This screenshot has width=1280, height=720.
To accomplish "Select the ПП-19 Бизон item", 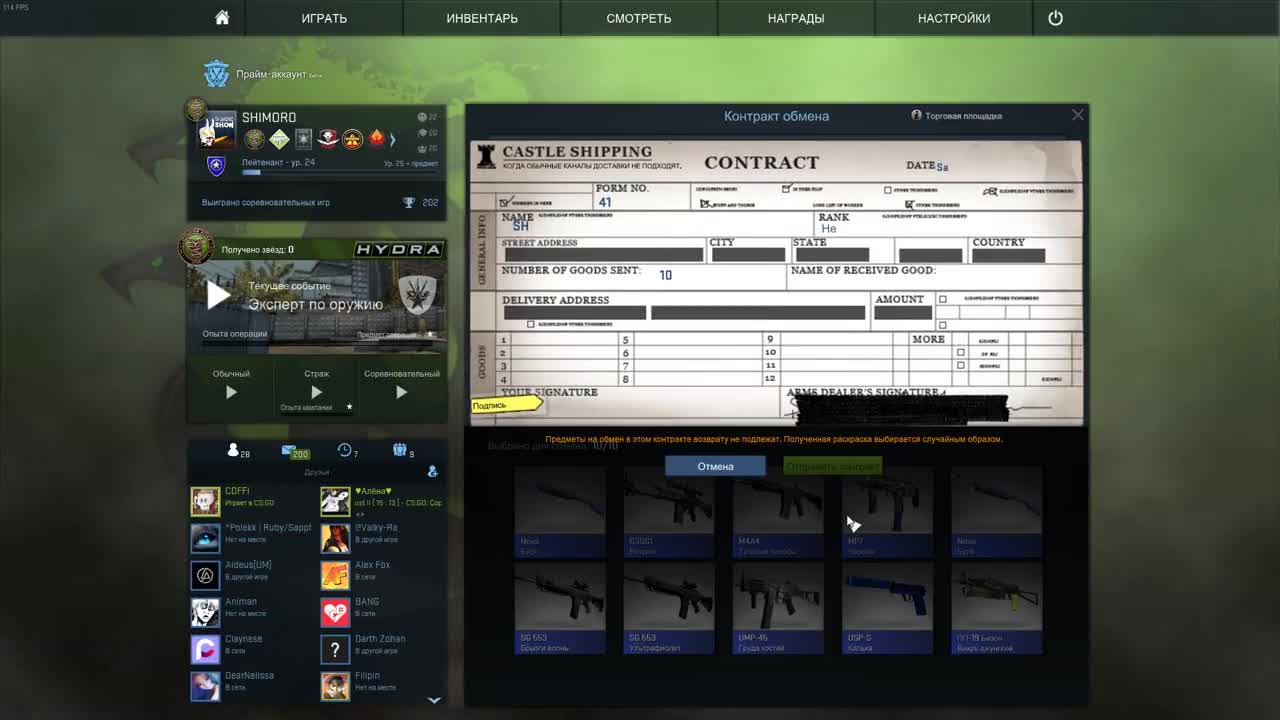I will tap(996, 609).
